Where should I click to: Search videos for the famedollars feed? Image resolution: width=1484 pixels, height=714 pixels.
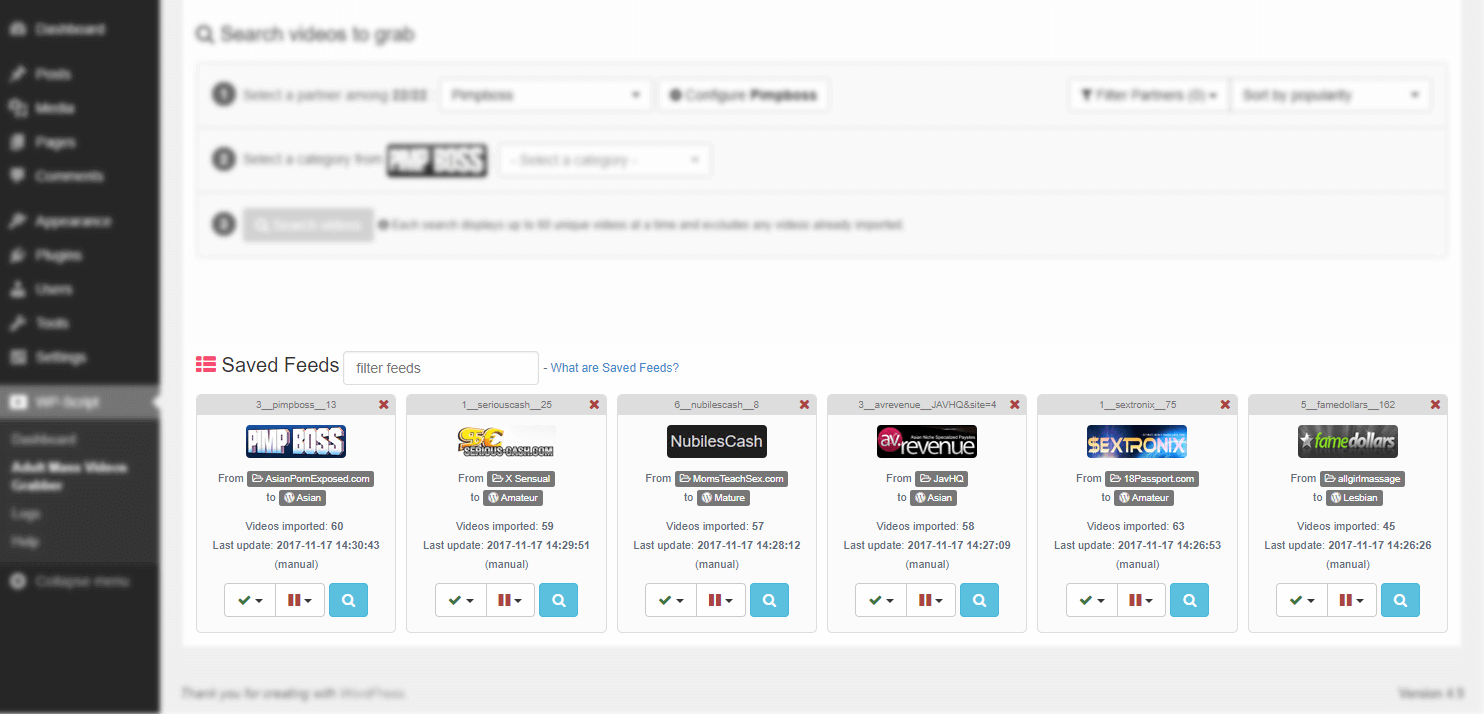(1400, 600)
